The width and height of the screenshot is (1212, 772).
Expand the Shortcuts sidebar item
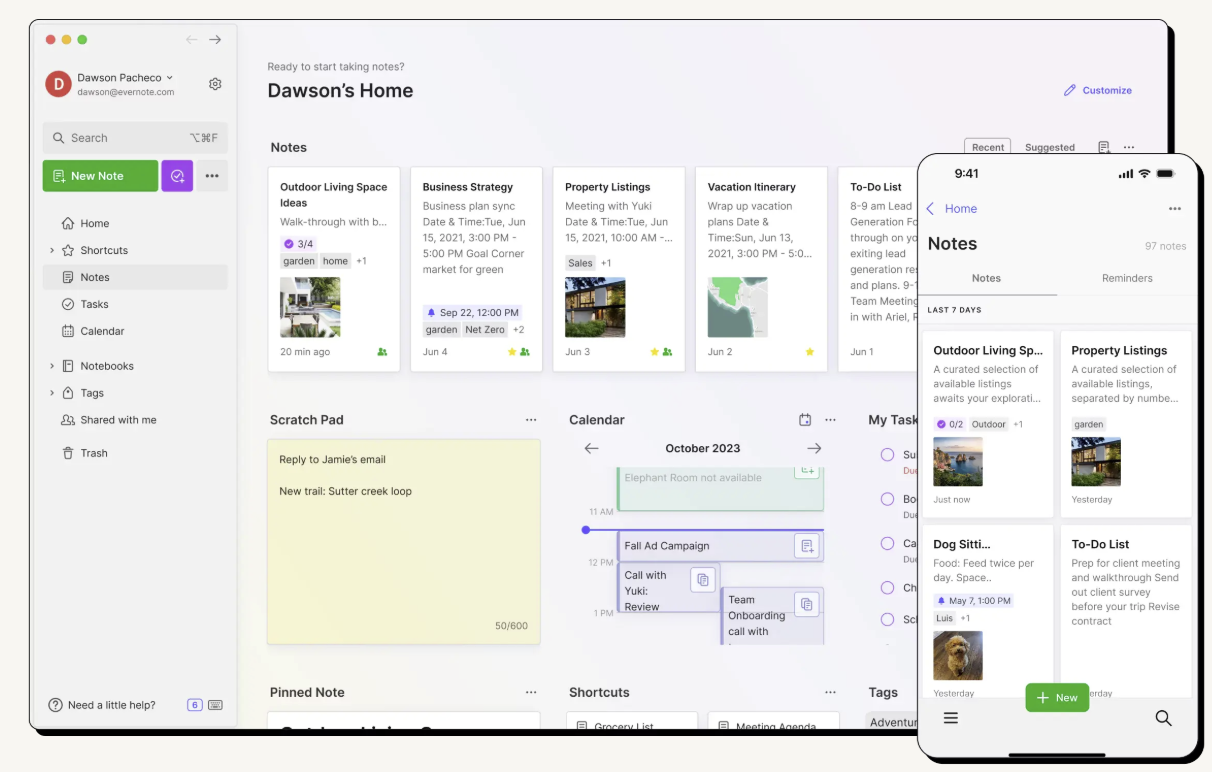[52, 250]
